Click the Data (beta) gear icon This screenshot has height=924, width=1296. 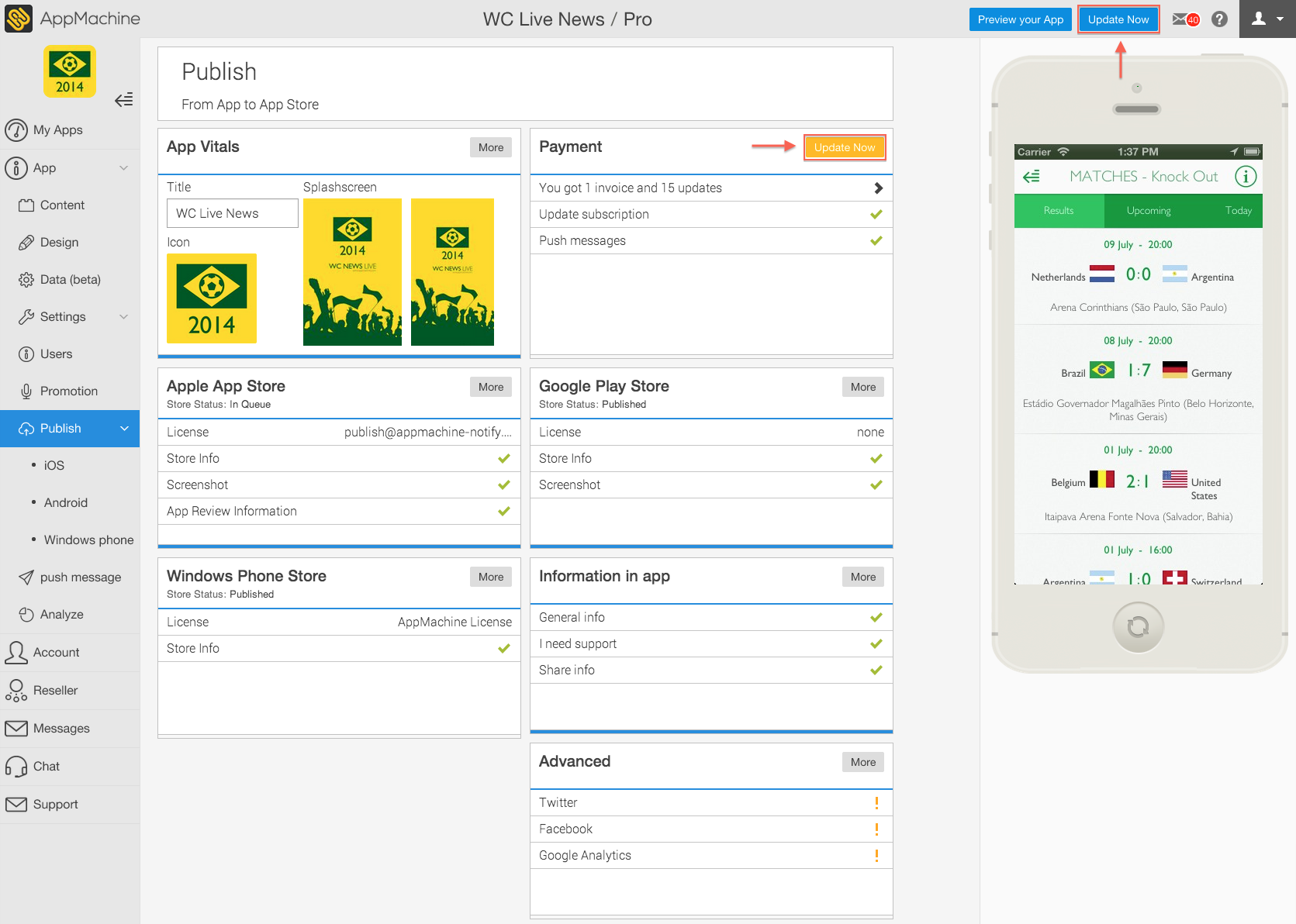(26, 280)
